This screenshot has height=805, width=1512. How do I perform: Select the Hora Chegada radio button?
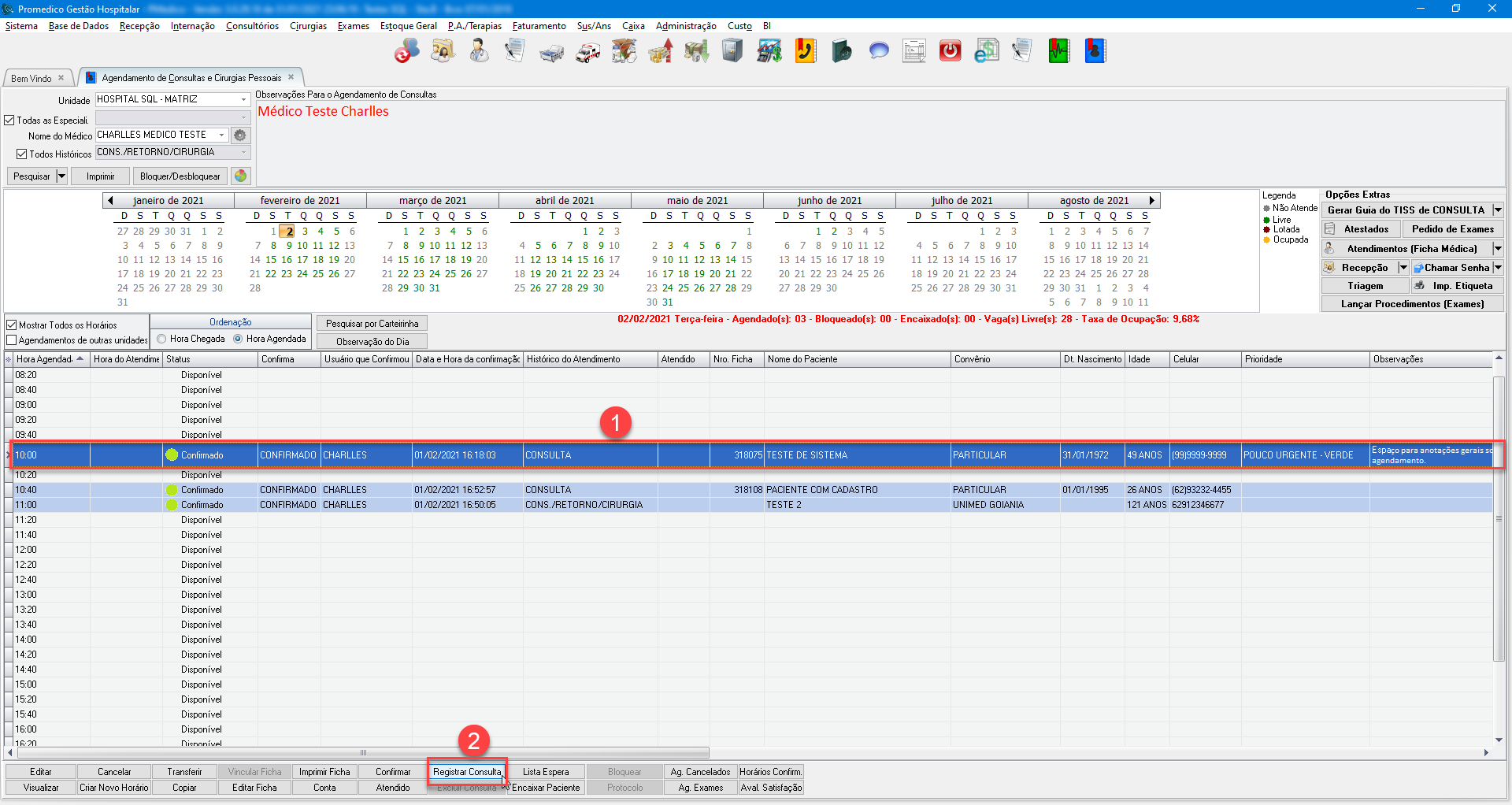coord(161,339)
